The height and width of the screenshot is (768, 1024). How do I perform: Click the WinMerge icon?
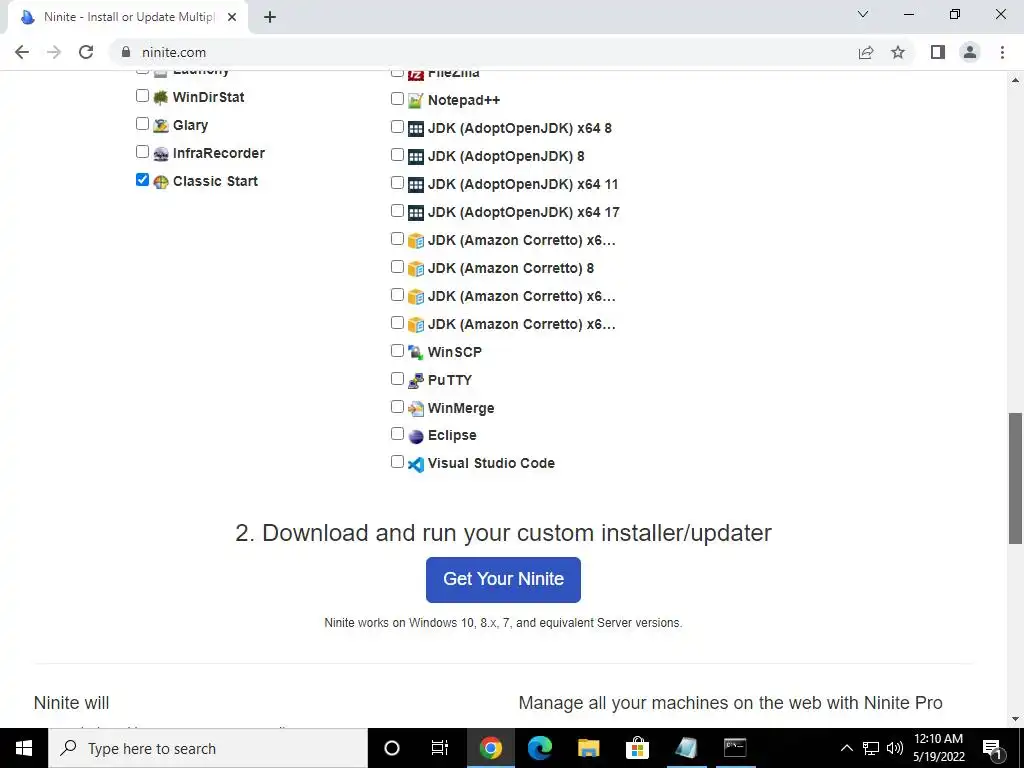point(415,409)
